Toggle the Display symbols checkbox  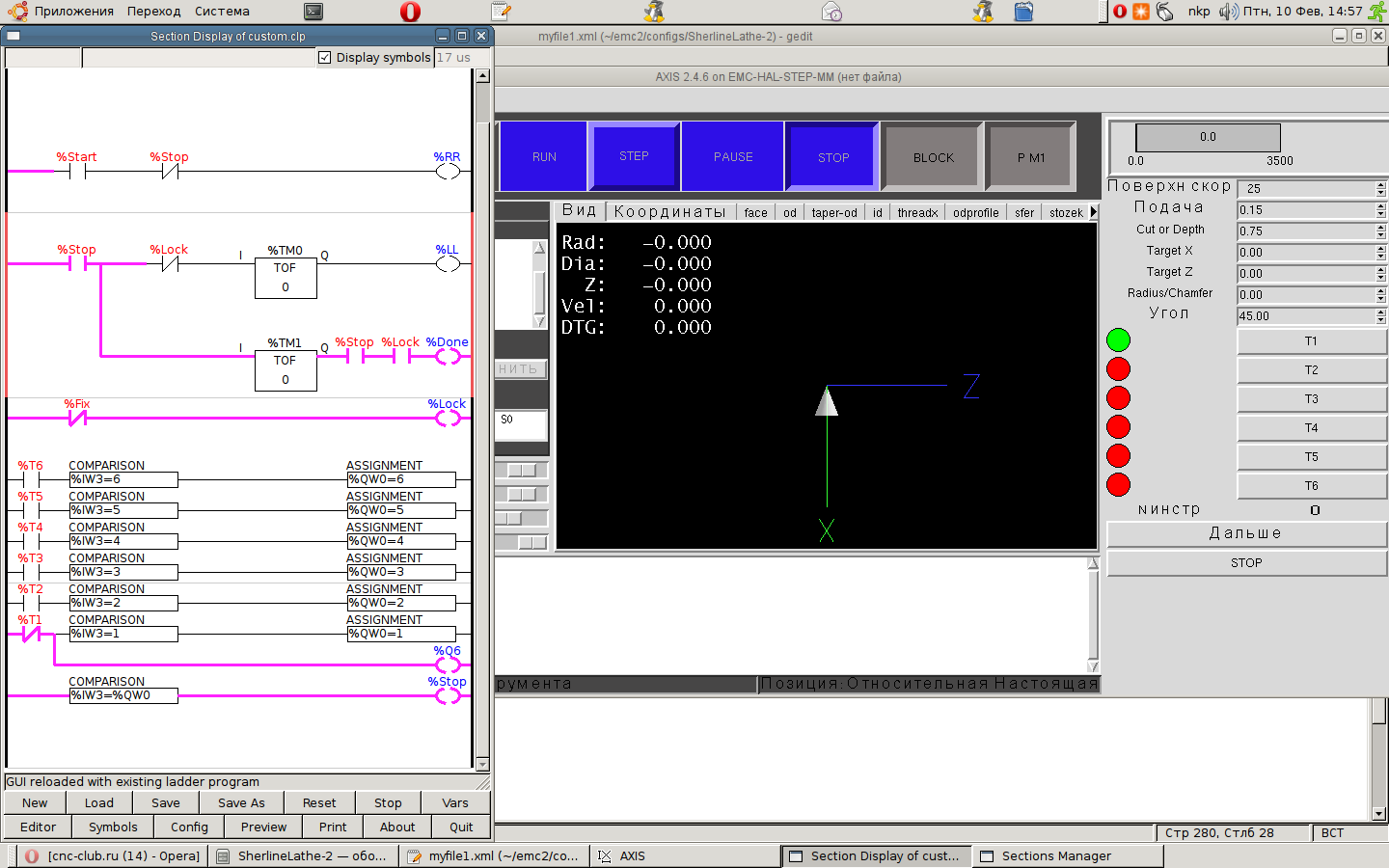coord(325,58)
